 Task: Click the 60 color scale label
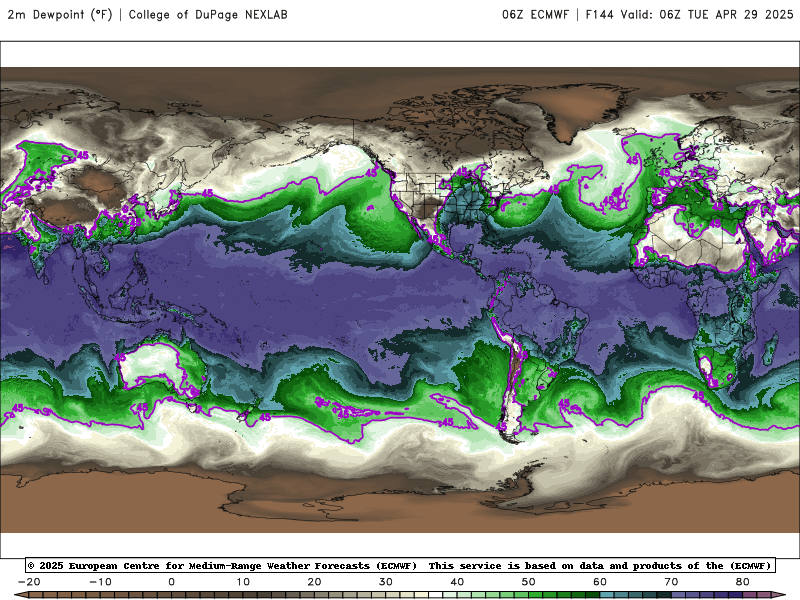pos(600,582)
